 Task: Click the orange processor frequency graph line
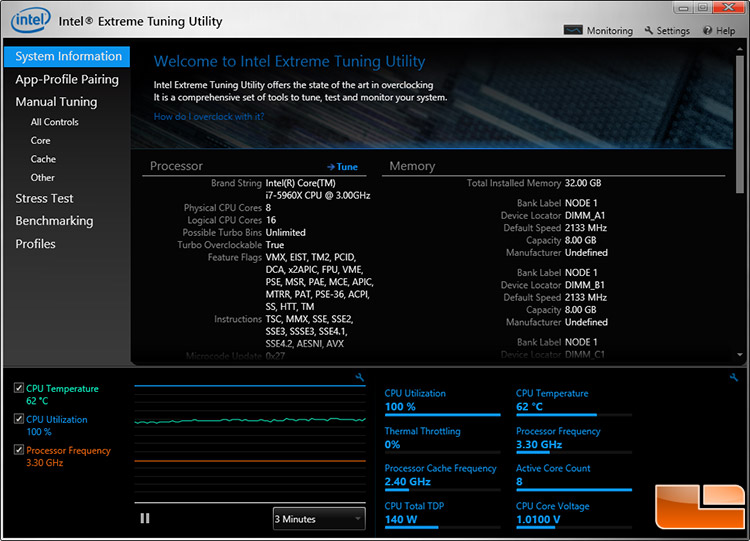click(250, 461)
